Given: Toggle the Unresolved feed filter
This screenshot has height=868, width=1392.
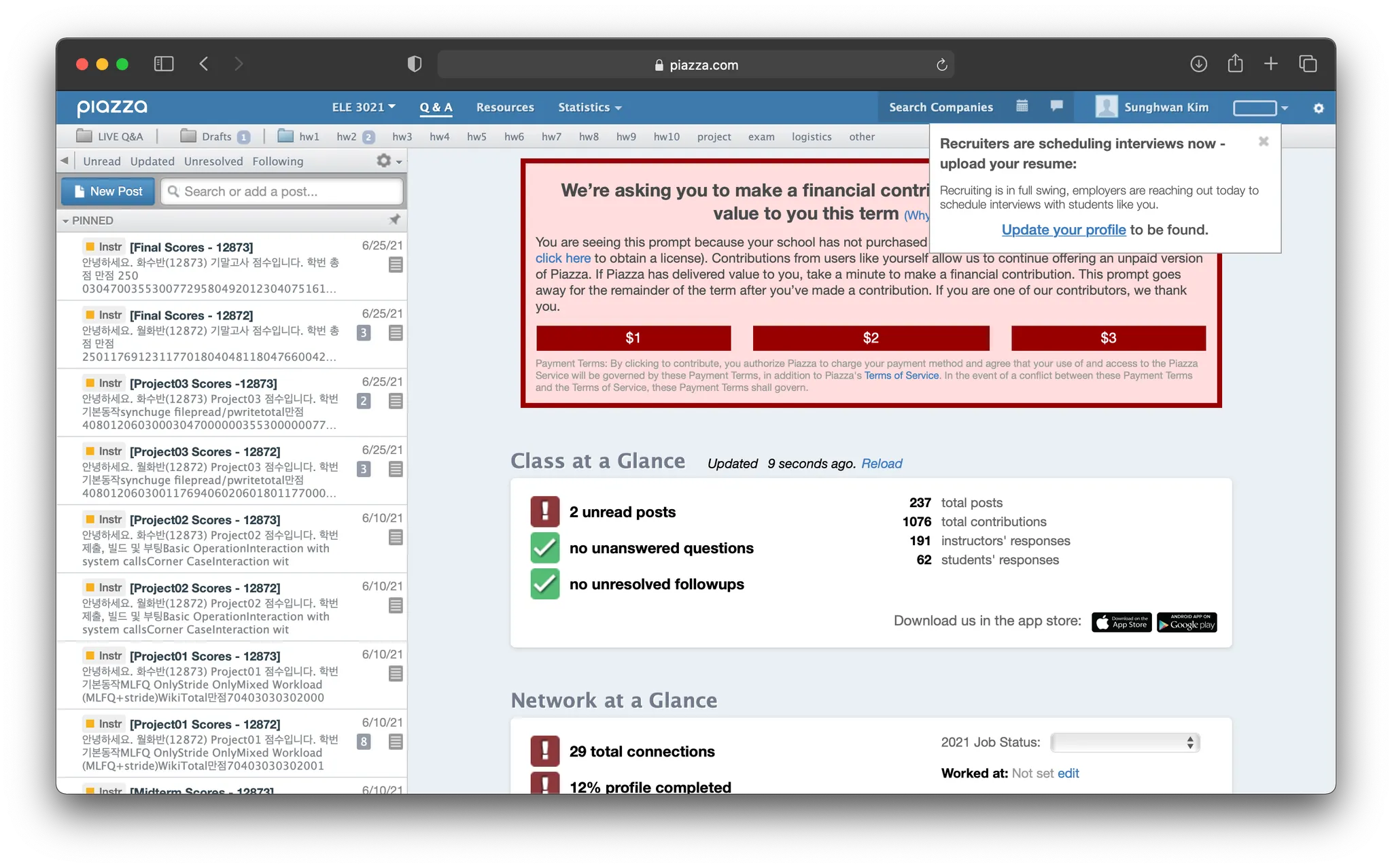Looking at the screenshot, I should 213,162.
